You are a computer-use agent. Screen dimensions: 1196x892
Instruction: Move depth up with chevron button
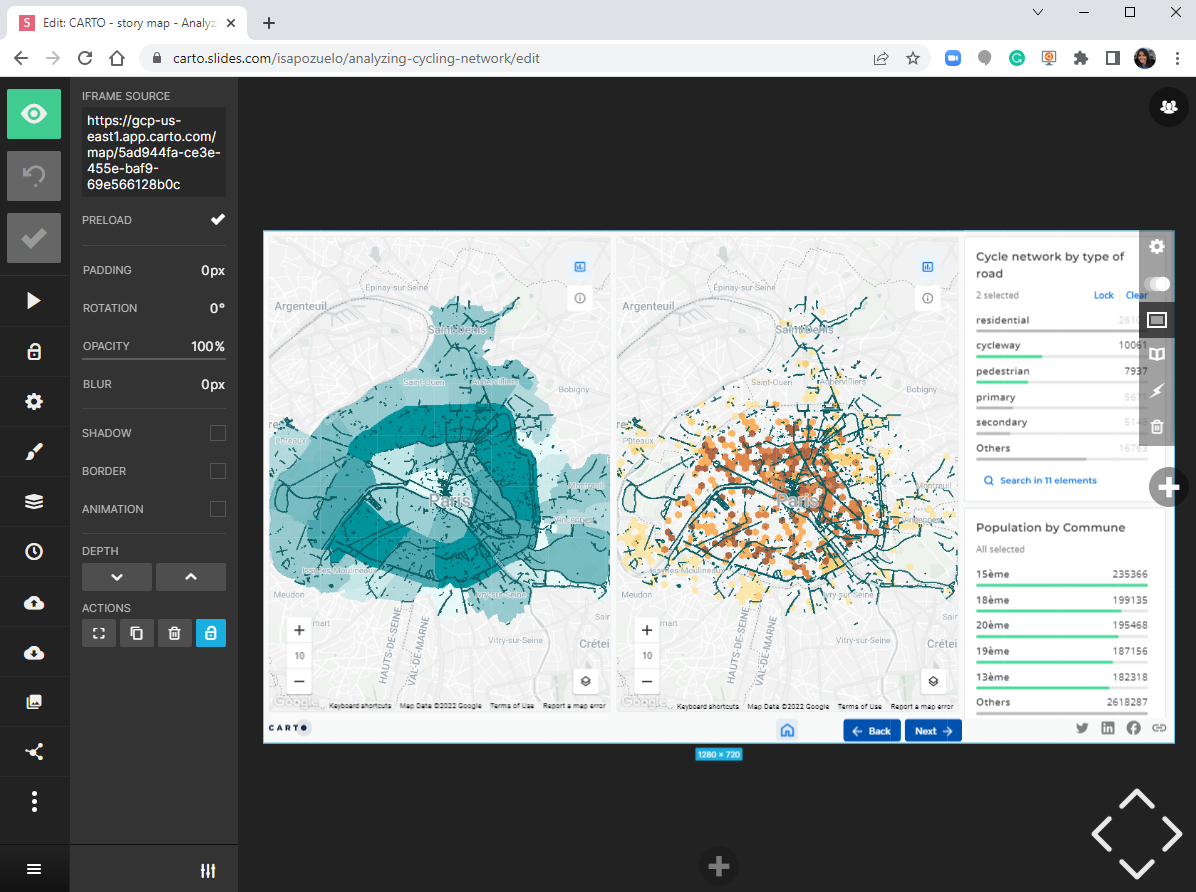pyautogui.click(x=190, y=577)
